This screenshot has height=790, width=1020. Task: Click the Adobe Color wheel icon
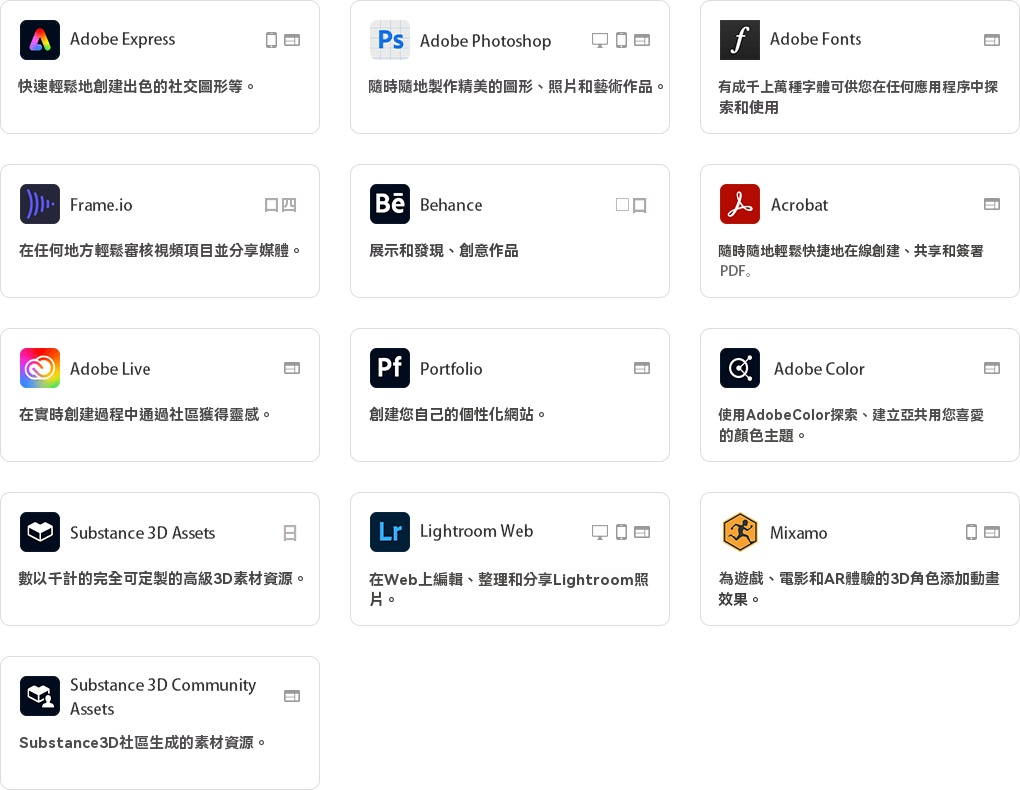tap(740, 368)
